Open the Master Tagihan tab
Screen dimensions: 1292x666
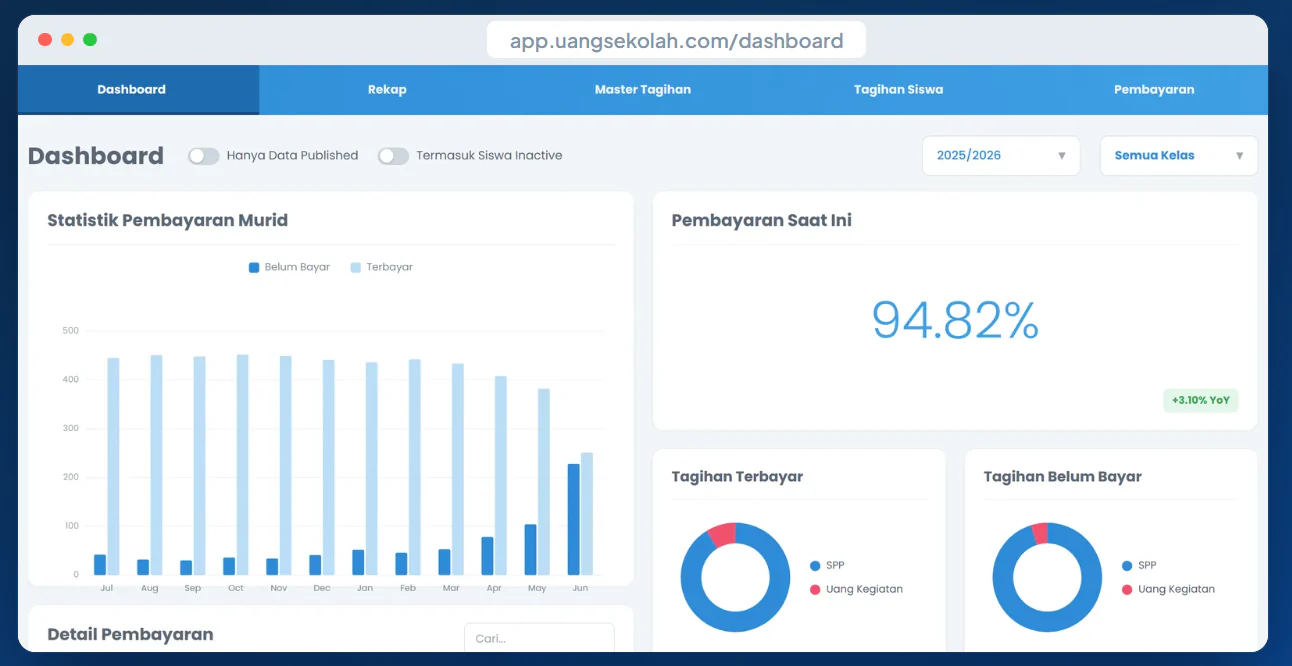[x=643, y=89]
